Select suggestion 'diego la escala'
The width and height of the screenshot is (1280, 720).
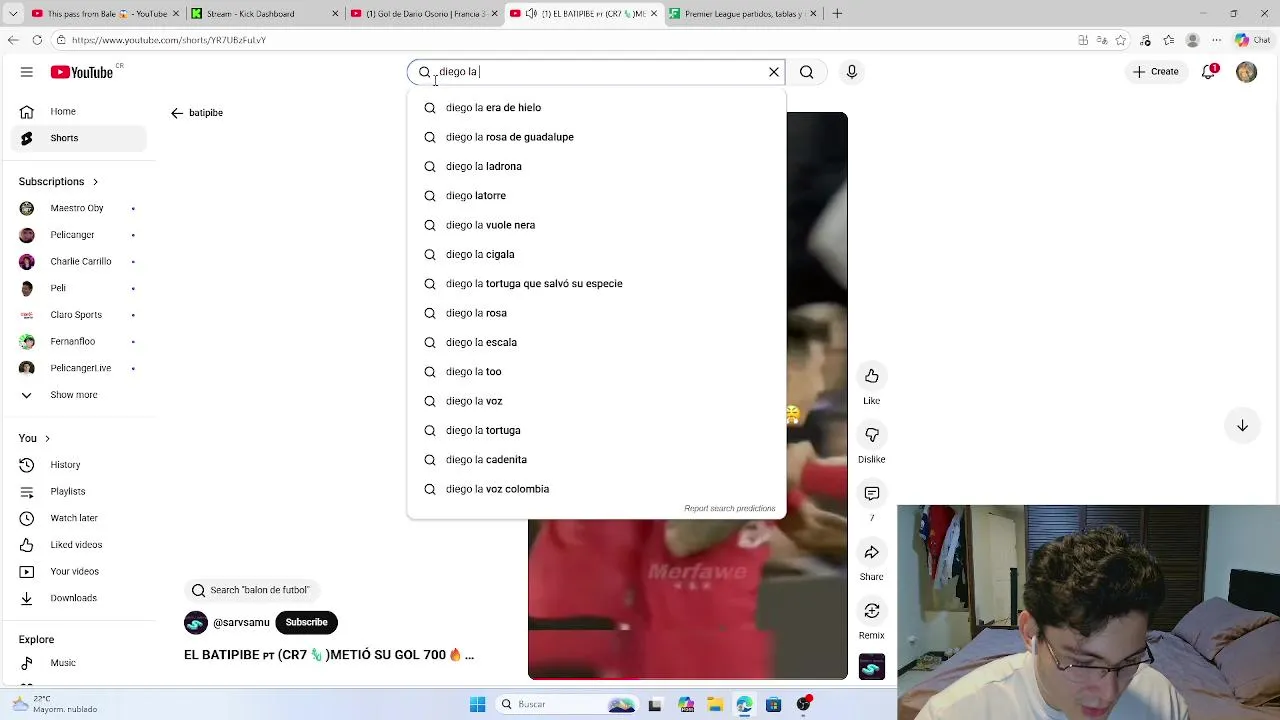point(597,342)
